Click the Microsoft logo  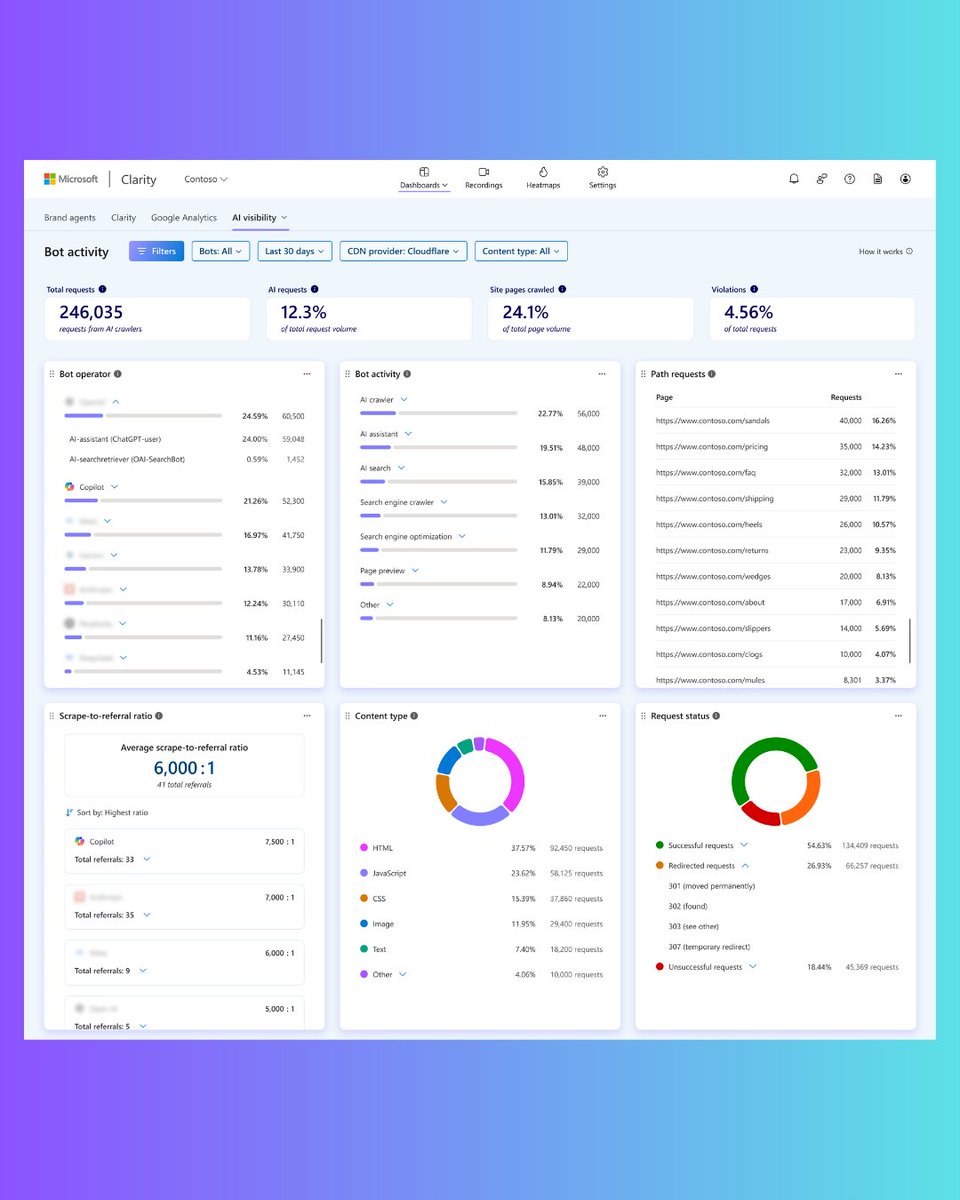pos(71,179)
